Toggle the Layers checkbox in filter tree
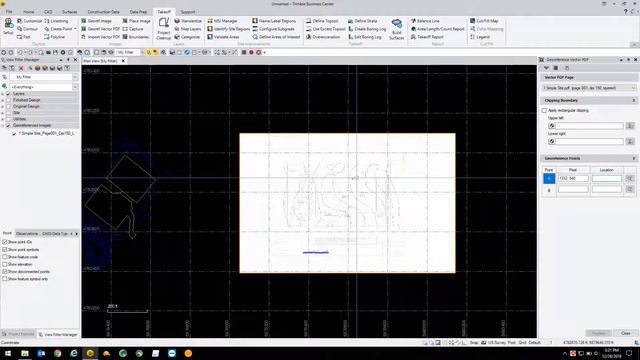640x360 pixels. pyautogui.click(x=8, y=94)
